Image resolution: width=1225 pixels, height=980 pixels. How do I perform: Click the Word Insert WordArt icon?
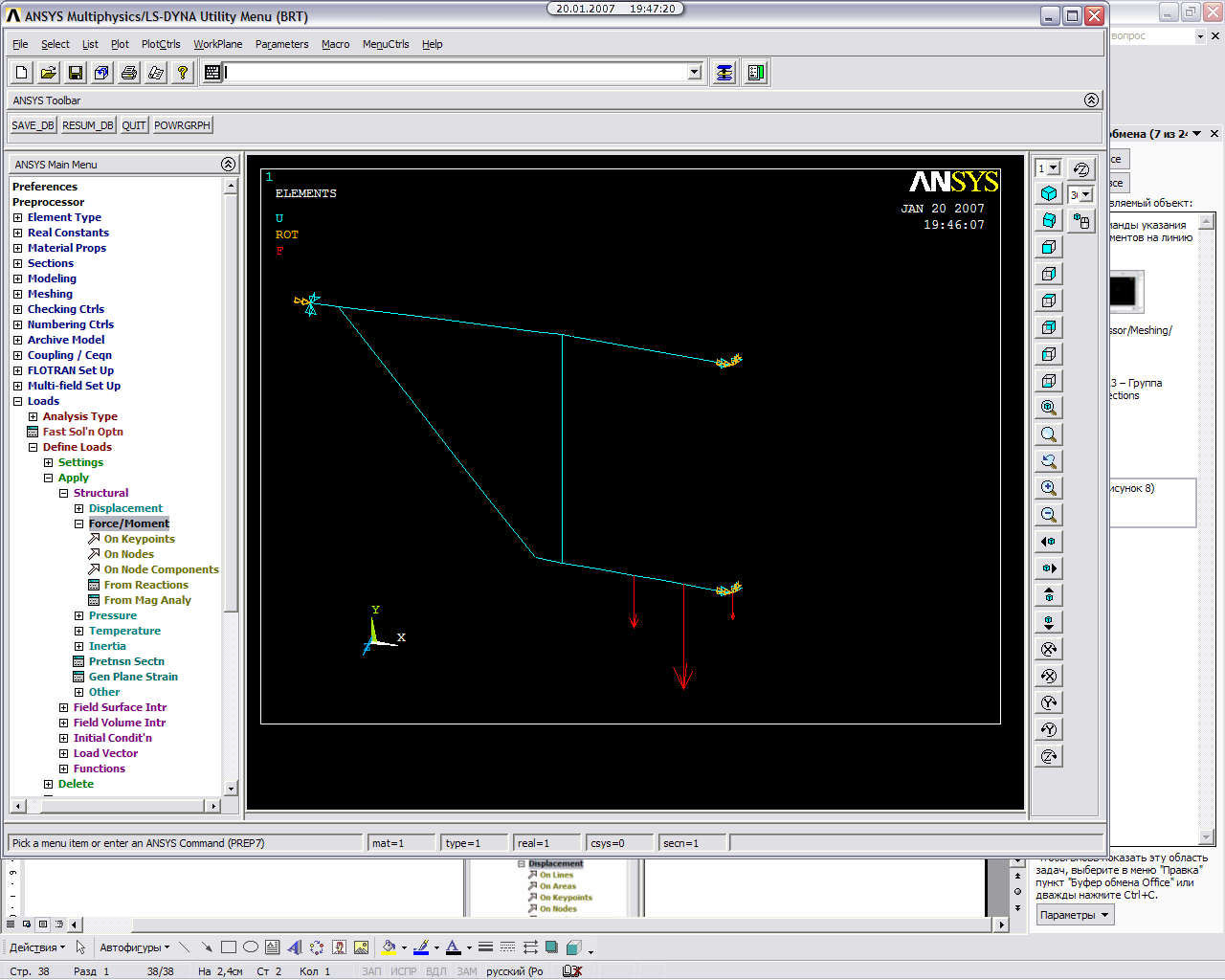point(295,947)
